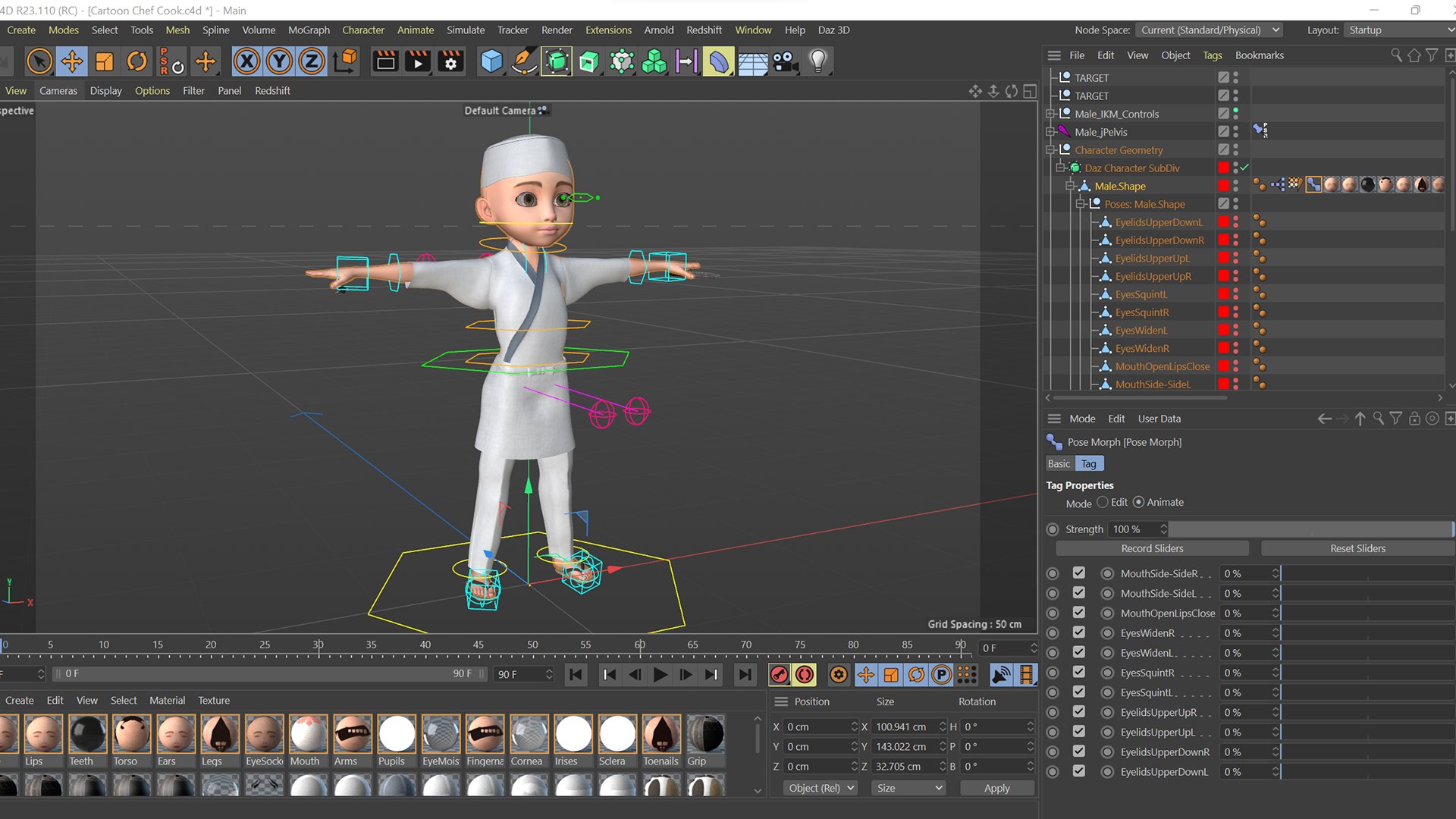Open the Character menu

click(x=362, y=30)
